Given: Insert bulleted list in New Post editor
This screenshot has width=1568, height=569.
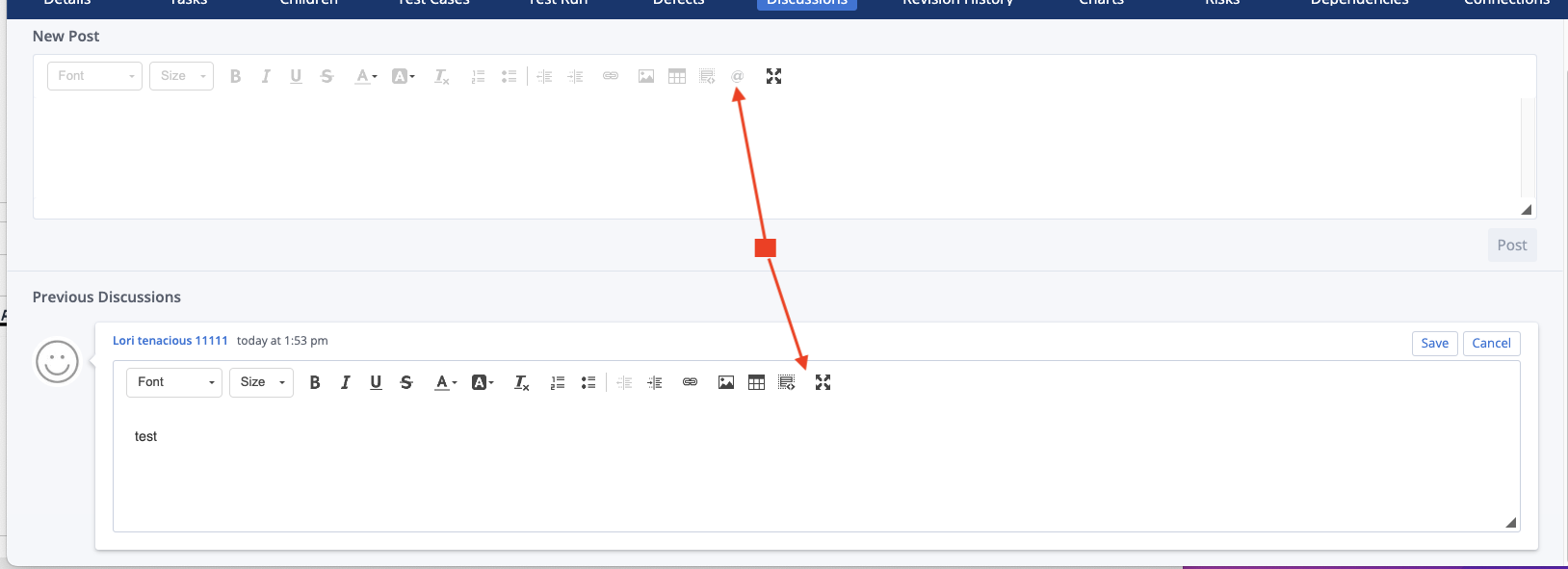Looking at the screenshot, I should pyautogui.click(x=509, y=76).
